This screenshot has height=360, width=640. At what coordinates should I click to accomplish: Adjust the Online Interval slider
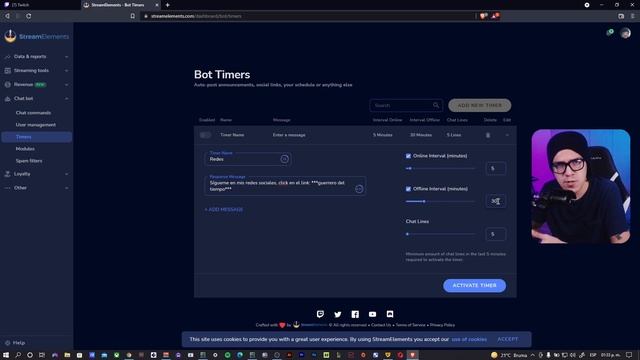[440, 168]
